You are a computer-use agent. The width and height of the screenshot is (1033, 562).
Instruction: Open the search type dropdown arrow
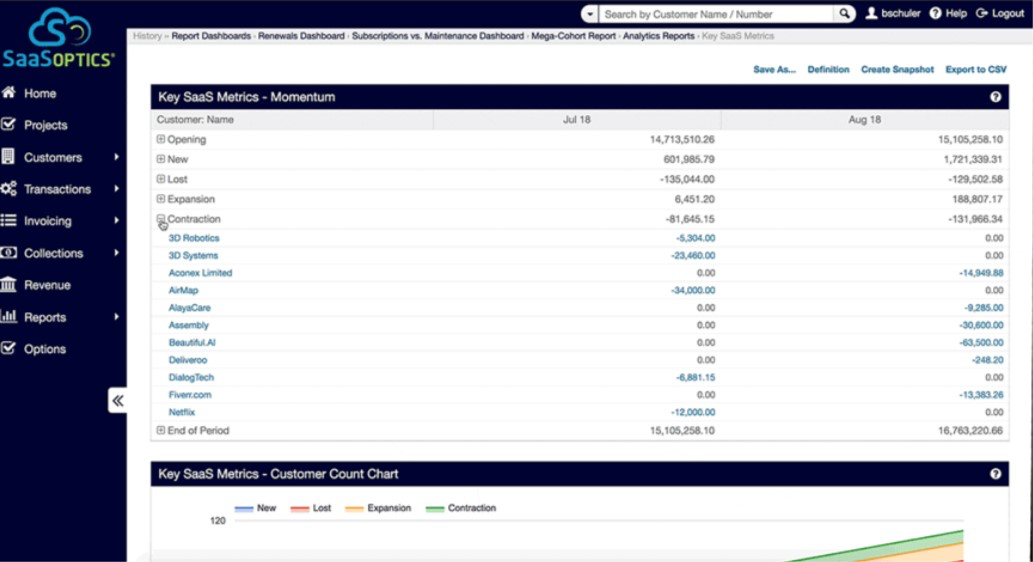590,14
